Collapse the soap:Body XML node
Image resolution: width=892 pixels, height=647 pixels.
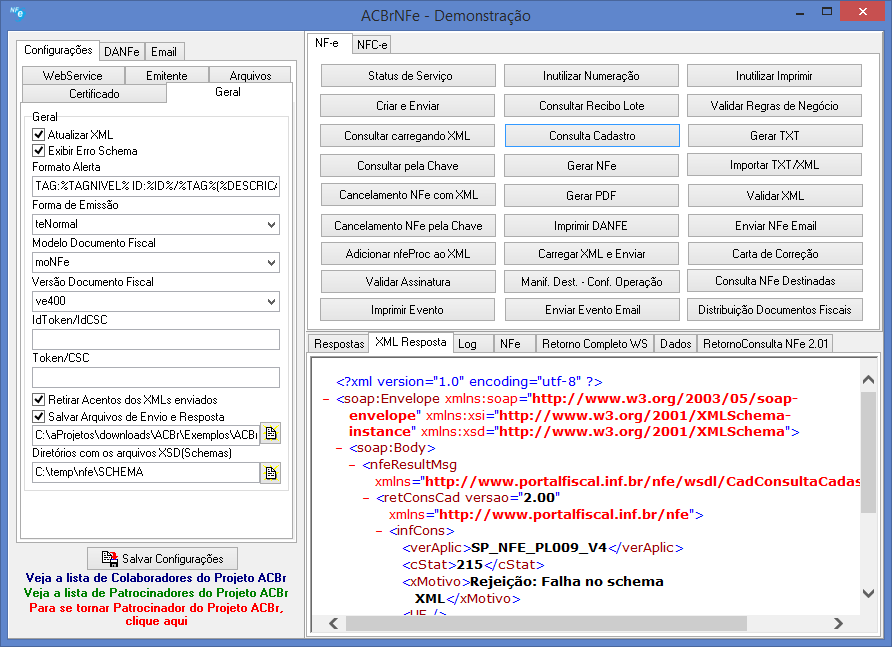coord(340,448)
